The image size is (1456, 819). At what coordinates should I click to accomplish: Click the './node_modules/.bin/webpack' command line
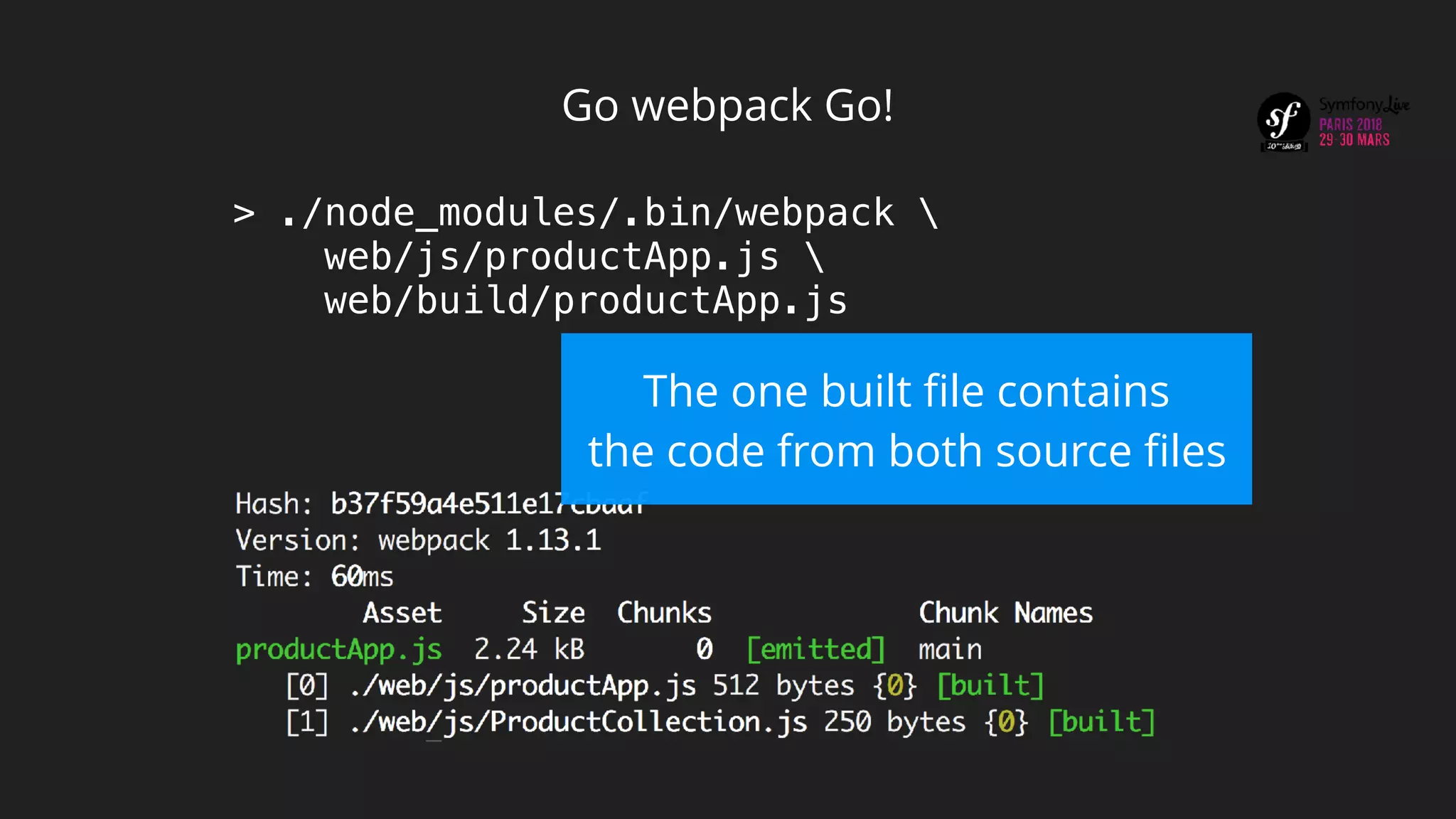click(586, 213)
